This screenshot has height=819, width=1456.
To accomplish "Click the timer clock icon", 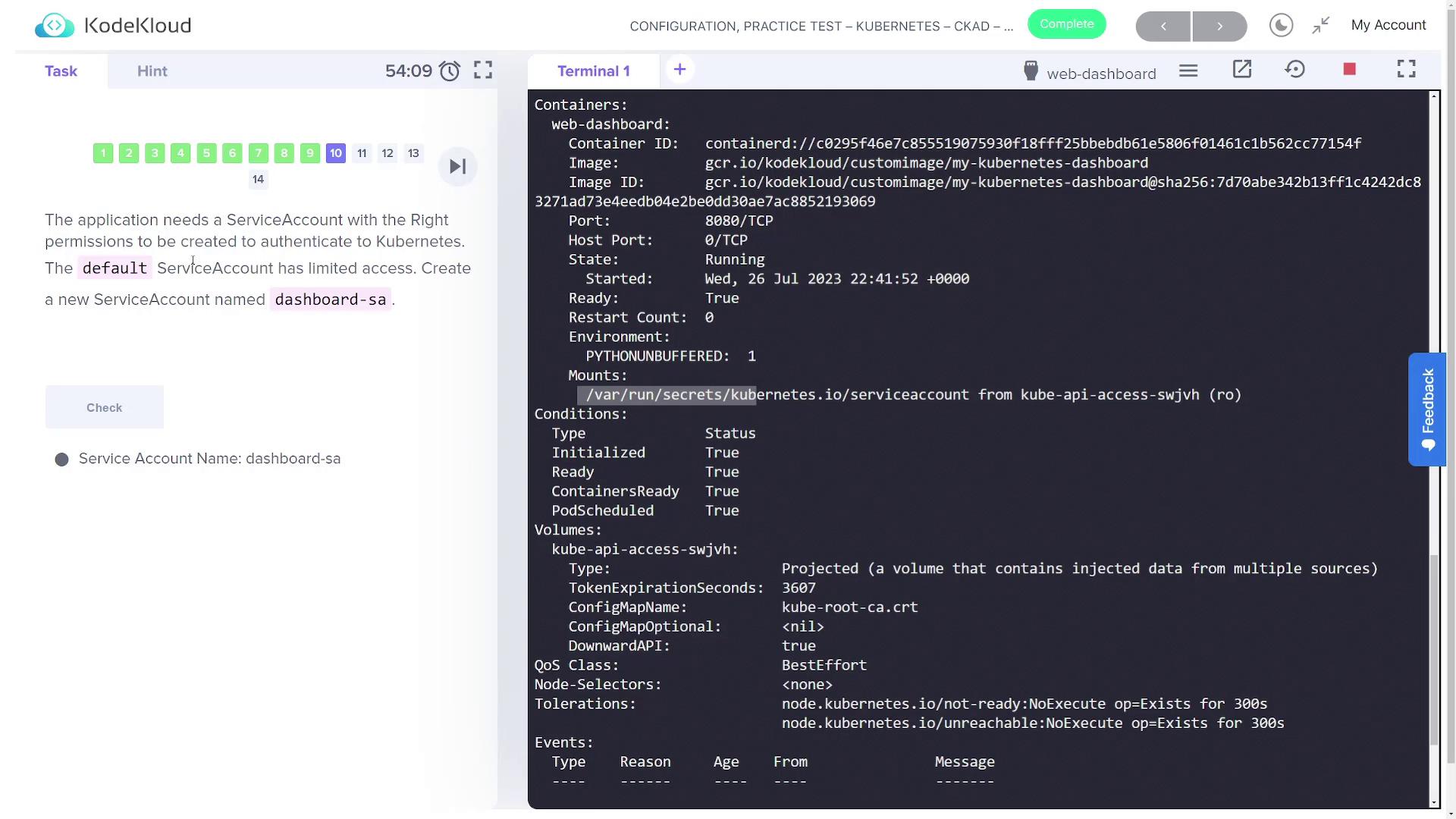I will (x=450, y=71).
